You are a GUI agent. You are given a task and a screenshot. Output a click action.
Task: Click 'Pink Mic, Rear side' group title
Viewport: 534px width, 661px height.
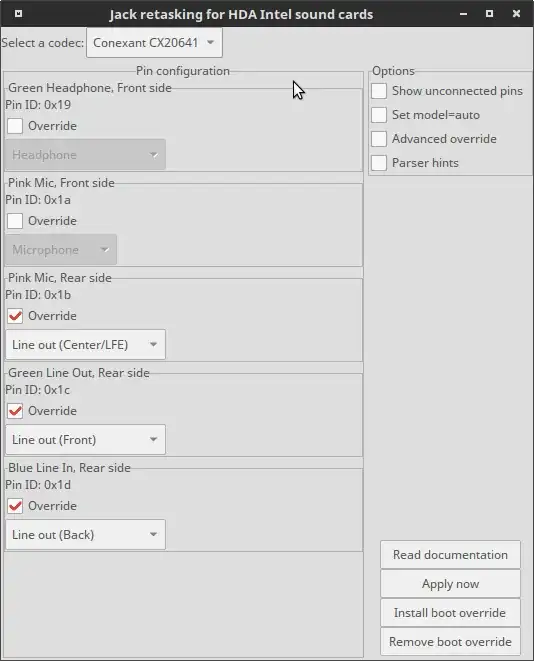point(60,278)
